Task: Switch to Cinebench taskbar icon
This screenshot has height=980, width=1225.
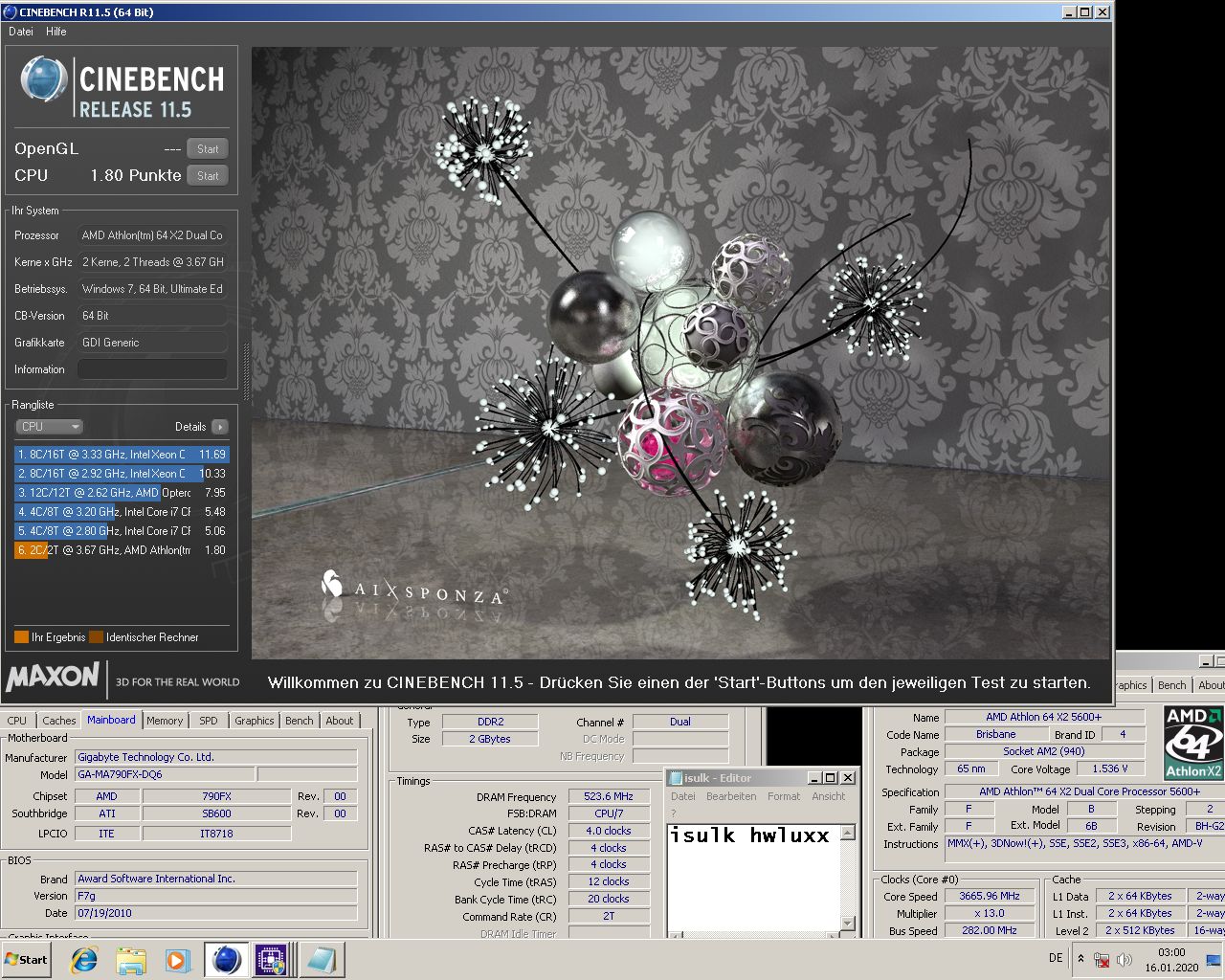Action: 226,960
